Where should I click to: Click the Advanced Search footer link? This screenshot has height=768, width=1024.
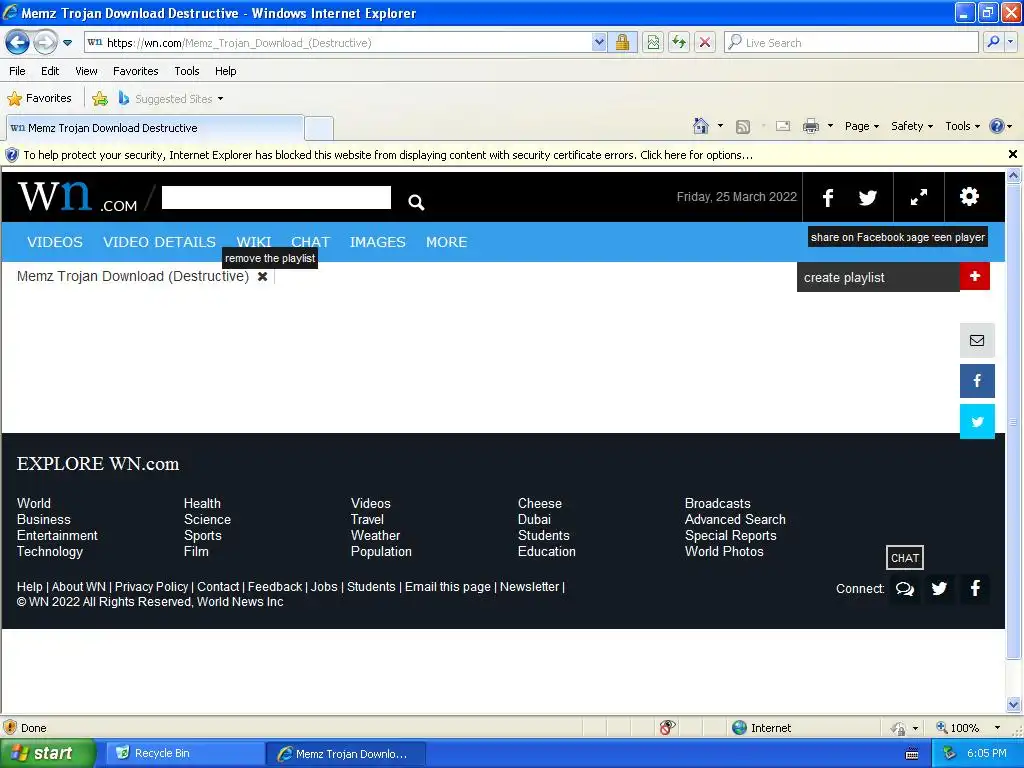[x=735, y=520]
